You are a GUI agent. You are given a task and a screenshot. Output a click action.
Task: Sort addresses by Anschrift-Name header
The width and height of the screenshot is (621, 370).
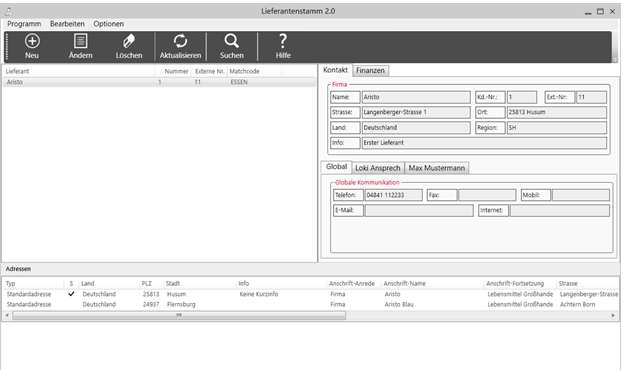tap(432, 283)
